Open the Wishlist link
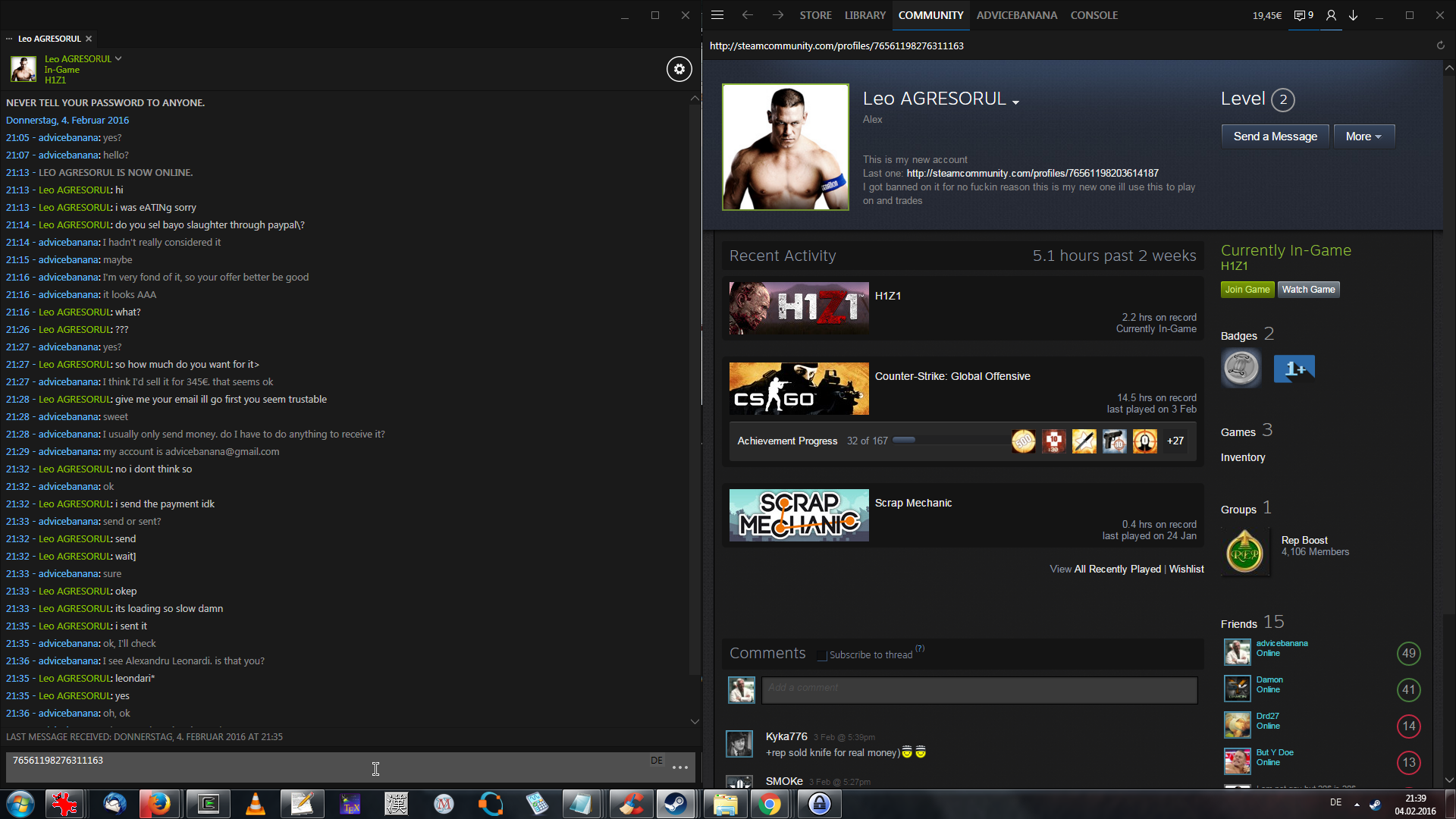 pyautogui.click(x=1186, y=570)
